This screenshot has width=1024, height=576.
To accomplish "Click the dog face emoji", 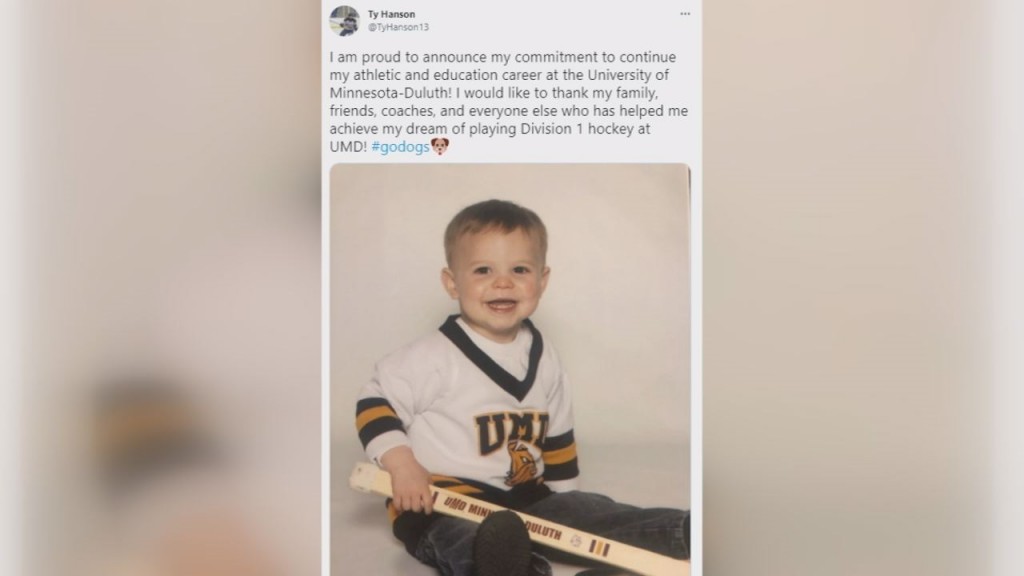I will (440, 147).
